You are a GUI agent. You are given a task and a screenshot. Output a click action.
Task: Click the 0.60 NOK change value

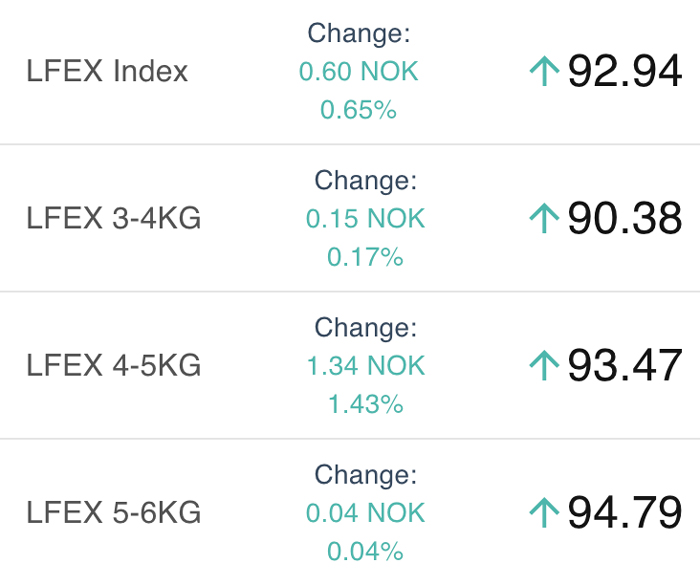point(358,71)
